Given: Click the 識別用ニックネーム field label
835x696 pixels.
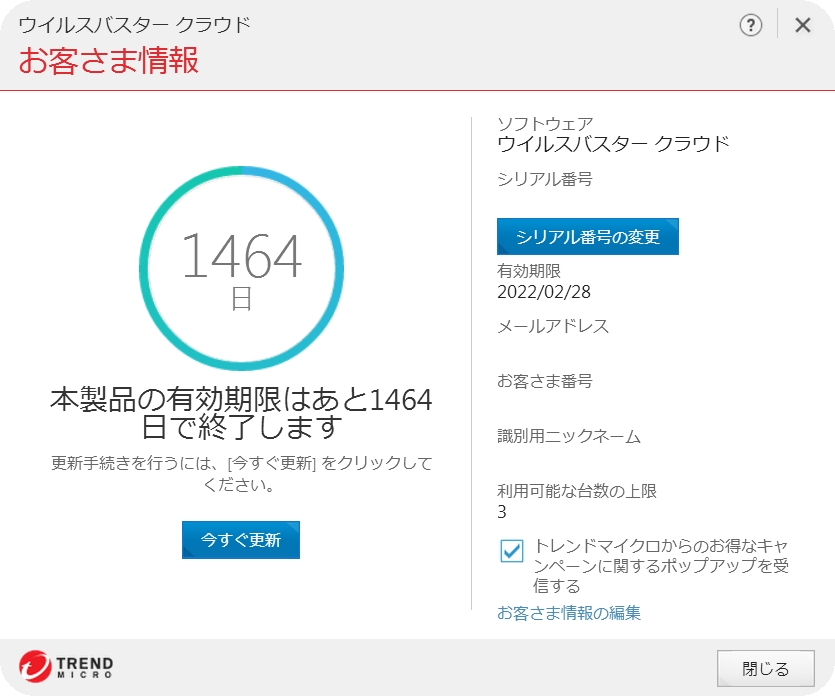Looking at the screenshot, I should point(552,436).
